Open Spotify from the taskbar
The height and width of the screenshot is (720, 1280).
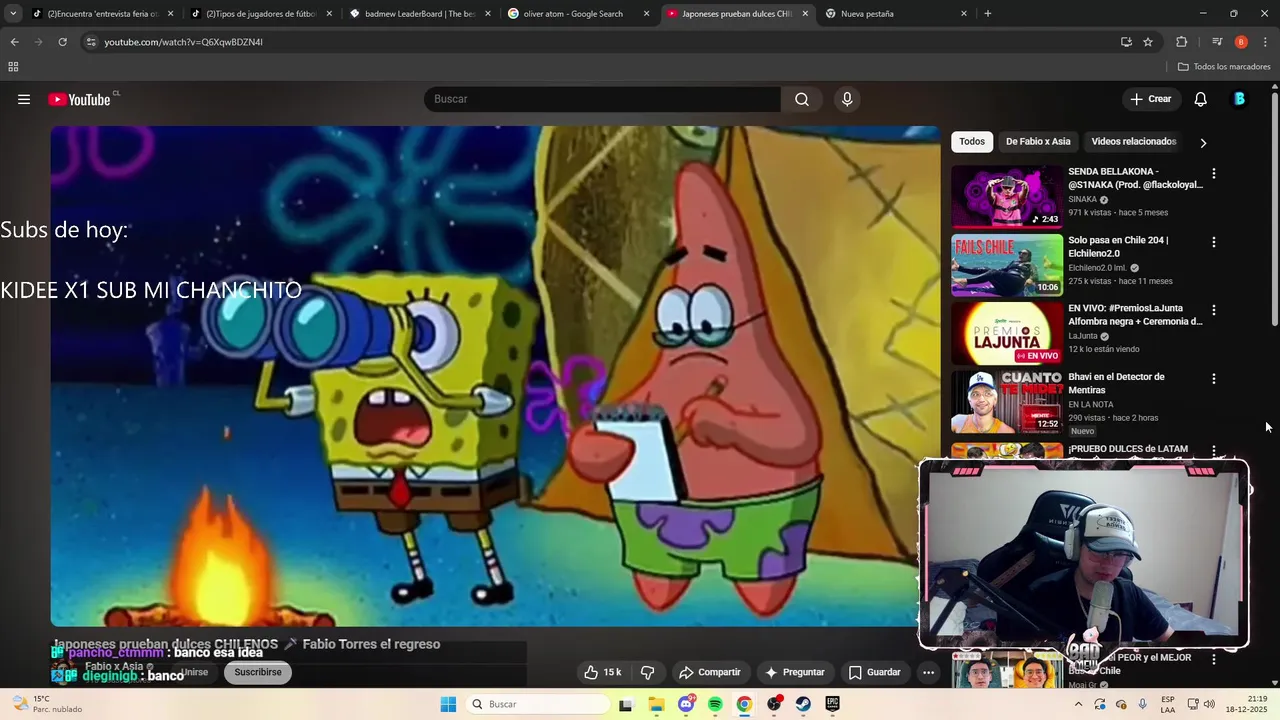click(x=715, y=704)
